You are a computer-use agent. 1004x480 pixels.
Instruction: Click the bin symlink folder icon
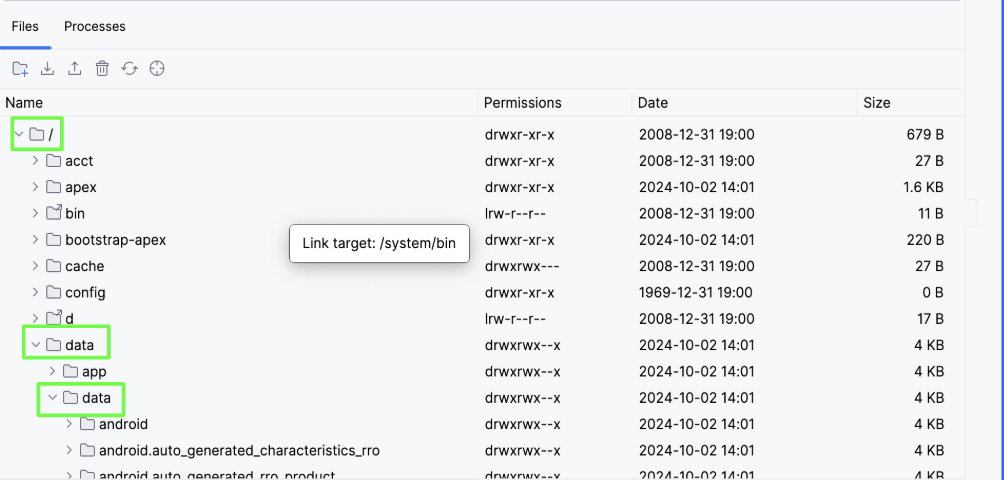coord(54,213)
